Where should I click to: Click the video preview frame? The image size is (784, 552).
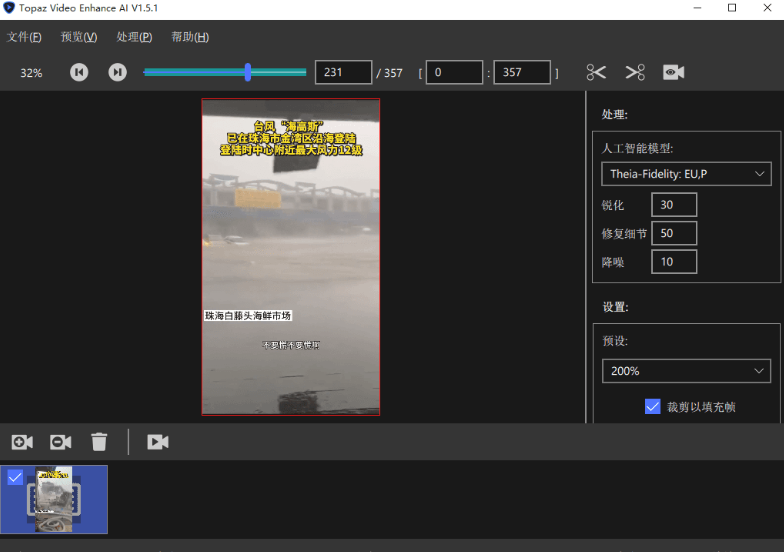coord(290,257)
